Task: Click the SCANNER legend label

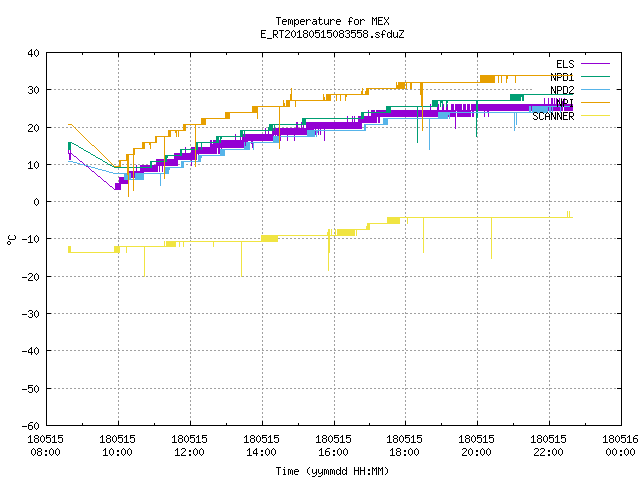Action: pos(553,116)
